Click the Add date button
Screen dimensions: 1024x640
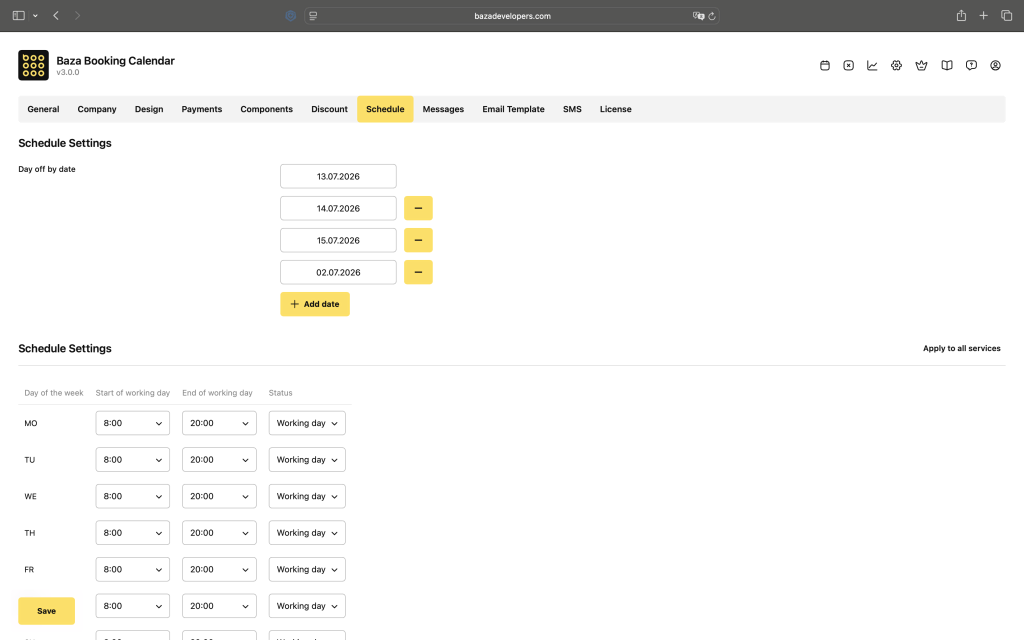315,304
